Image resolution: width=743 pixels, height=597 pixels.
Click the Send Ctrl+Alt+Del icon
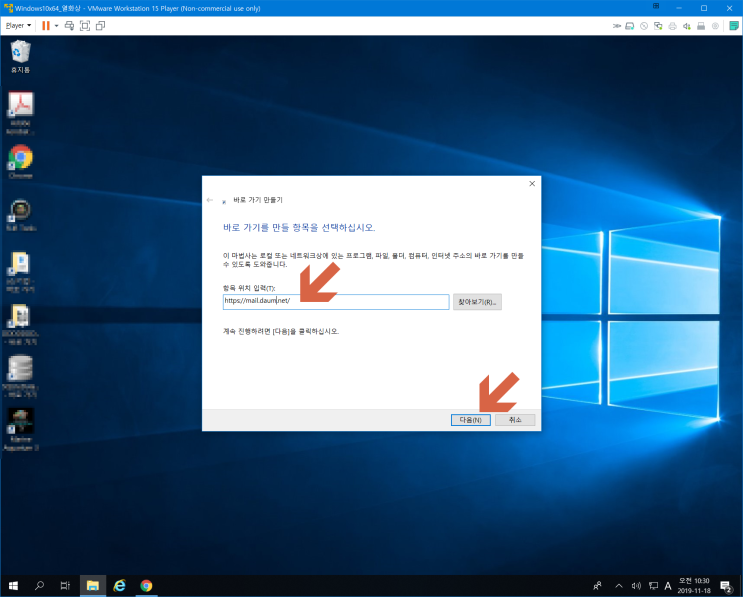click(x=69, y=26)
